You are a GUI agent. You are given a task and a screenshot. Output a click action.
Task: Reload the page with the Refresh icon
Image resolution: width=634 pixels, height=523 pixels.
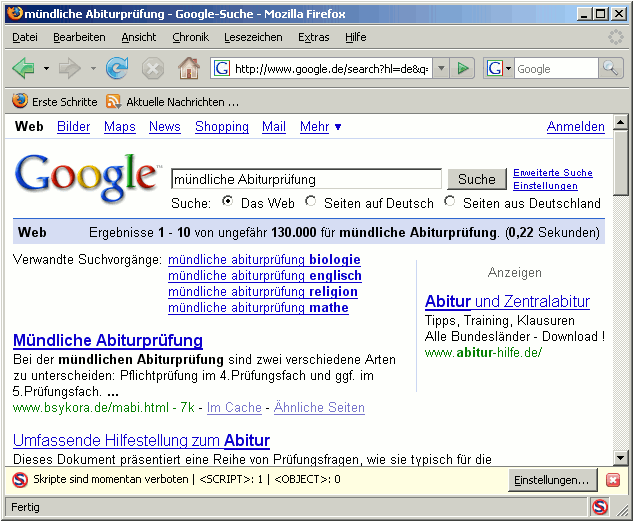[x=117, y=68]
